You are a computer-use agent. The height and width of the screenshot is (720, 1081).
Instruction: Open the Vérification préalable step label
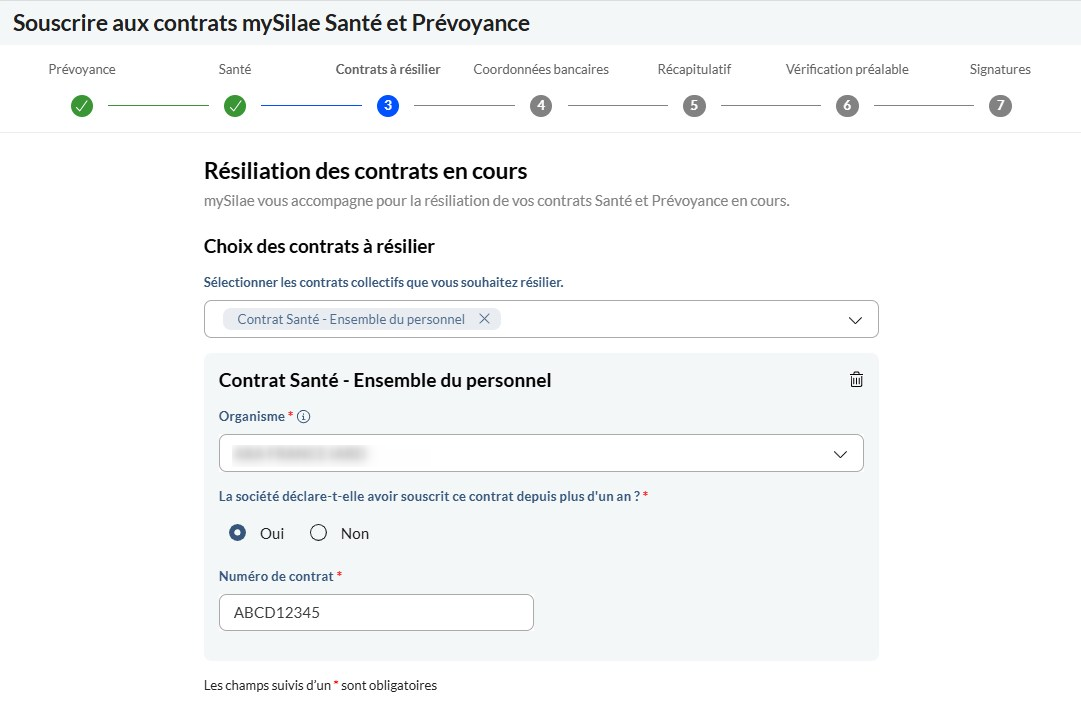click(847, 69)
